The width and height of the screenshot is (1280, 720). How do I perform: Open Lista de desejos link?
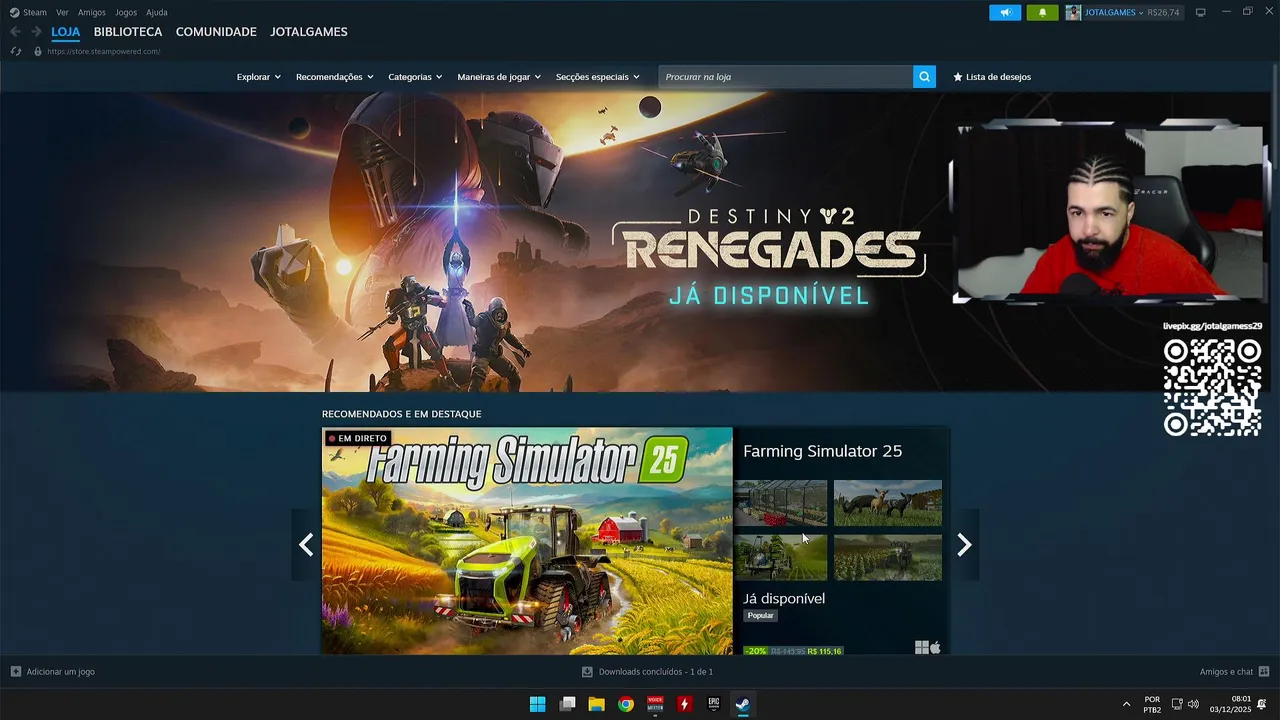998,77
